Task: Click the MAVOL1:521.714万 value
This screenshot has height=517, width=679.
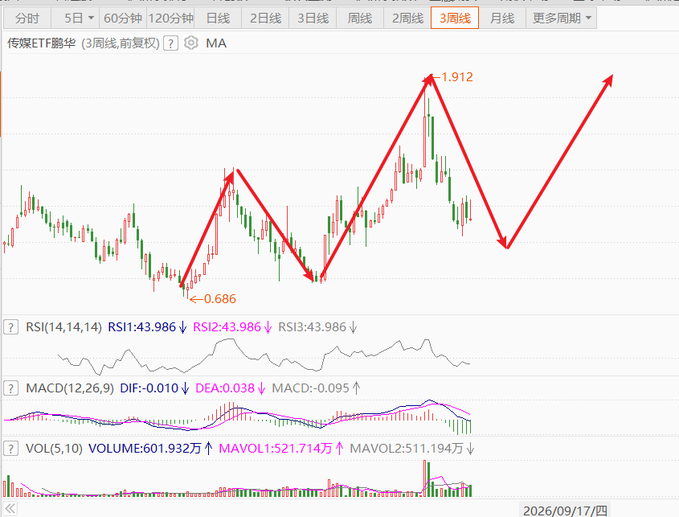Action: [275, 448]
